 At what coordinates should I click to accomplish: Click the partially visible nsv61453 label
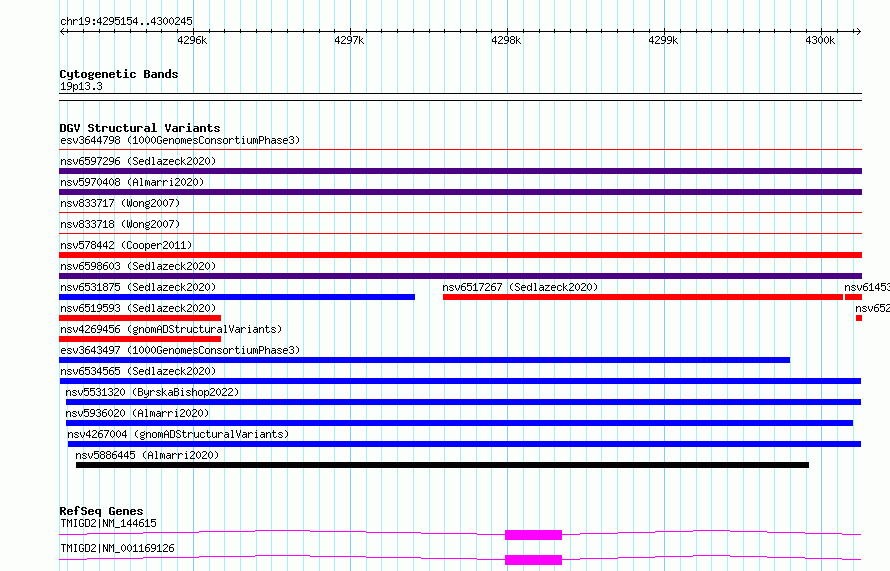867,287
